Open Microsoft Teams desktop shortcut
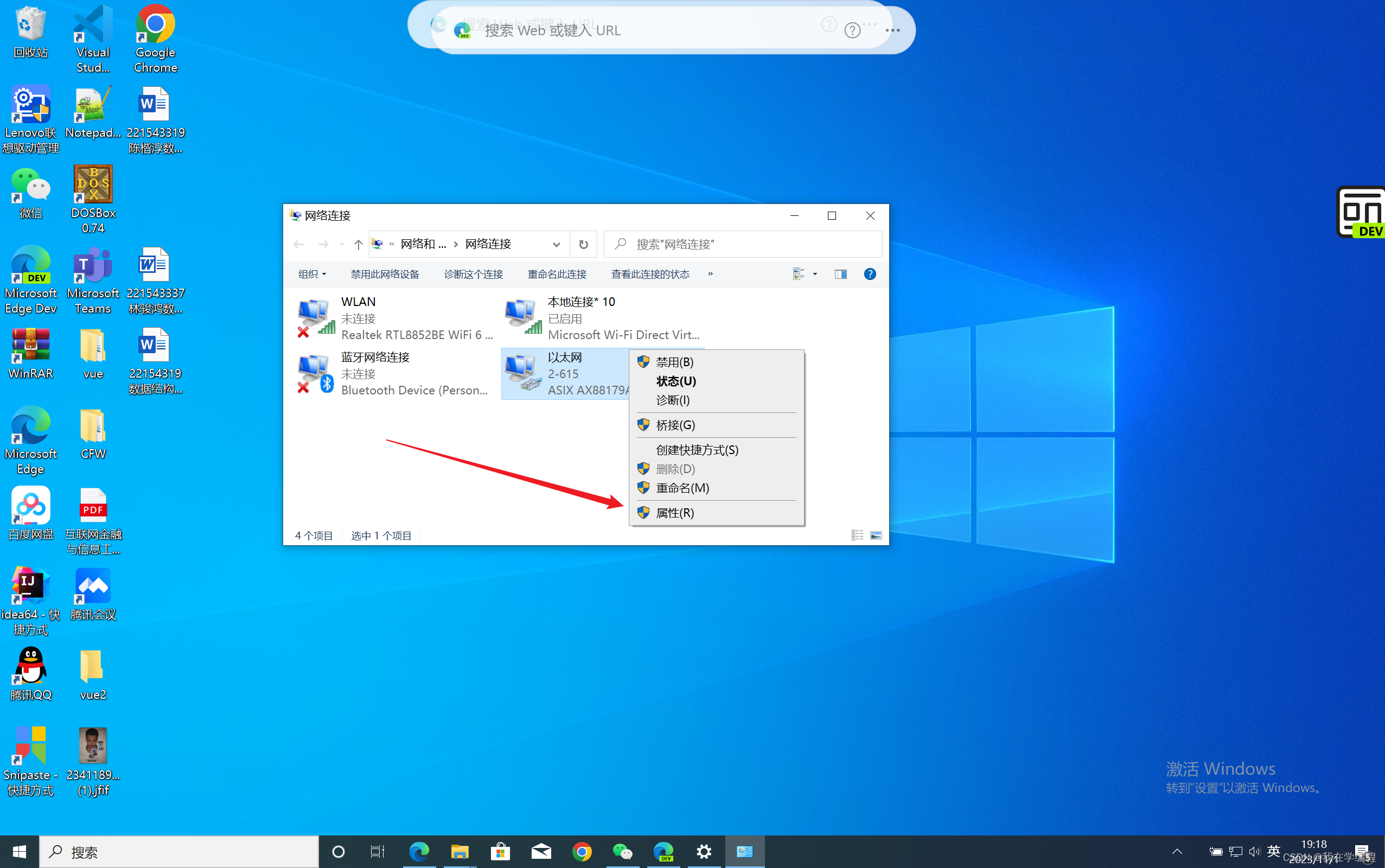 click(x=93, y=280)
